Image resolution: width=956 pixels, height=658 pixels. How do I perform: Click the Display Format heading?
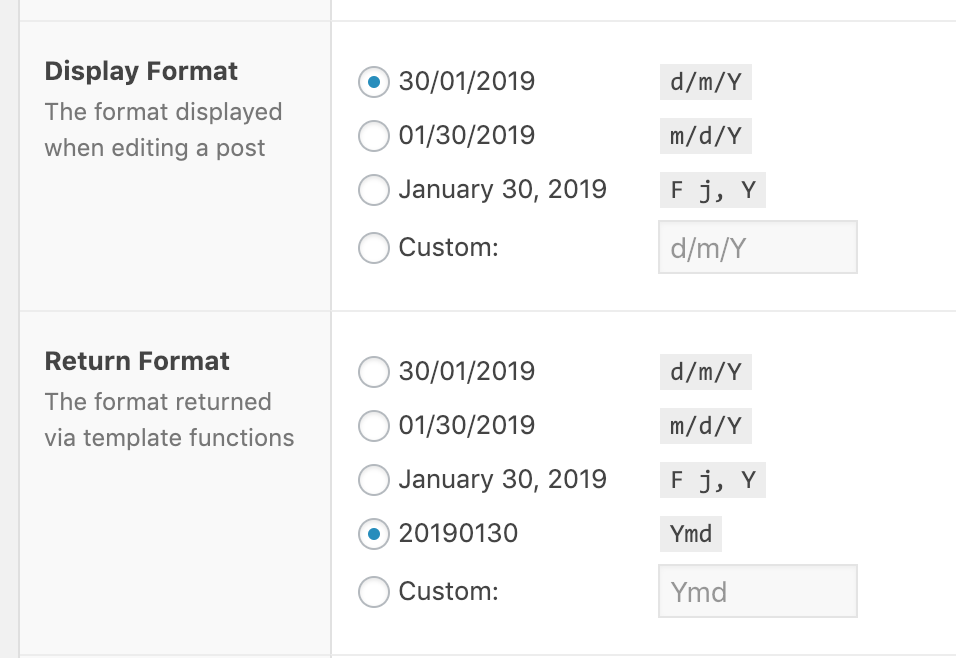(x=140, y=71)
